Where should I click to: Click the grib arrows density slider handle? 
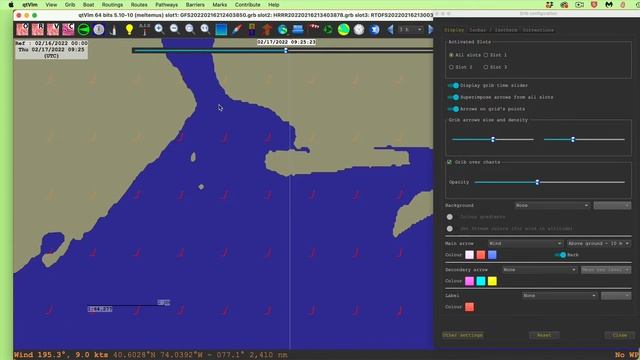[x=573, y=140]
